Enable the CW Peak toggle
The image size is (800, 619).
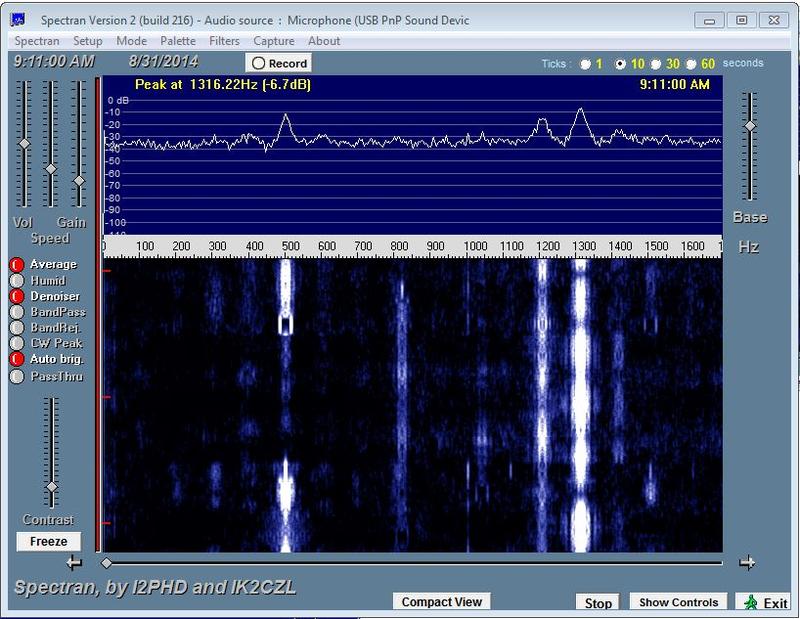(x=17, y=343)
